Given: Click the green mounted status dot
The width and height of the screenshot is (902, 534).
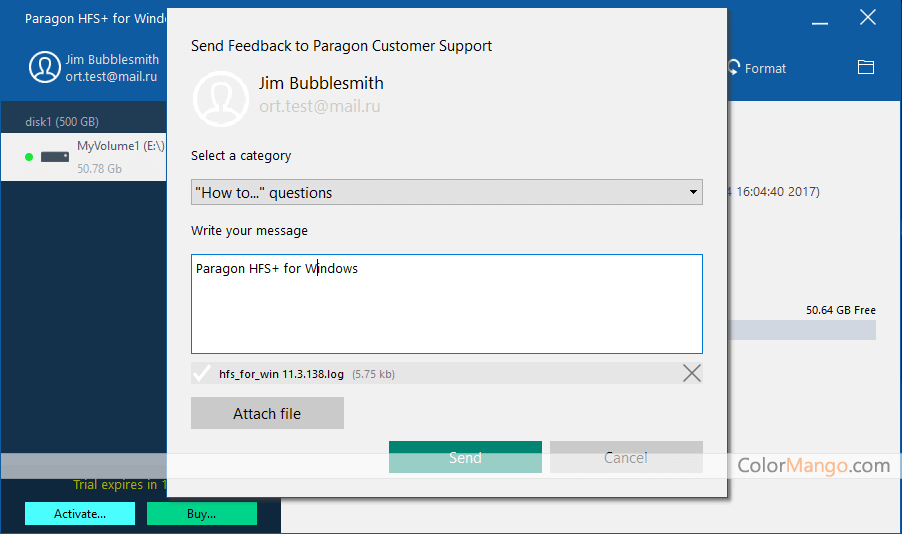Looking at the screenshot, I should click(x=29, y=157).
